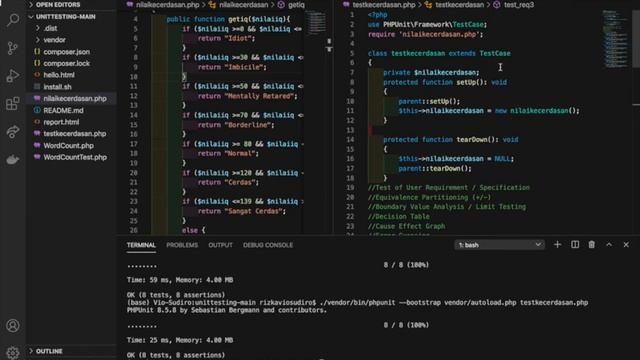Kill terminal with trash icon

pyautogui.click(x=591, y=244)
